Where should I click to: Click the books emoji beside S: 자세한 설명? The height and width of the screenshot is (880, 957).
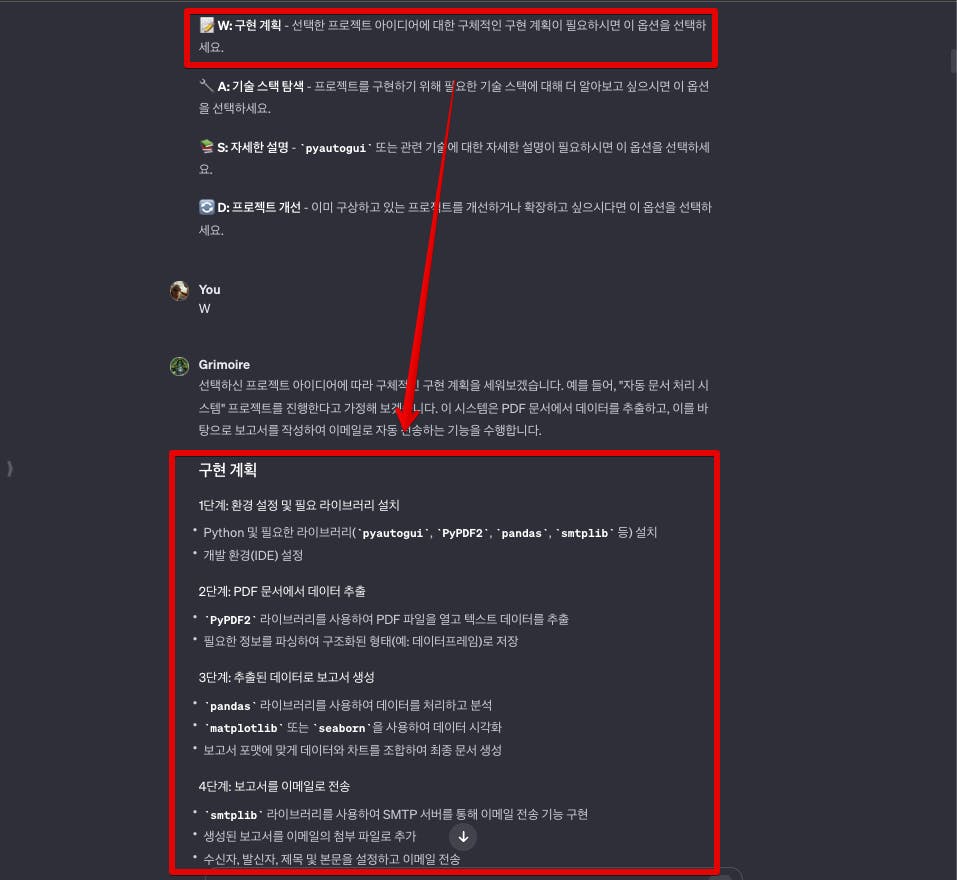206,146
